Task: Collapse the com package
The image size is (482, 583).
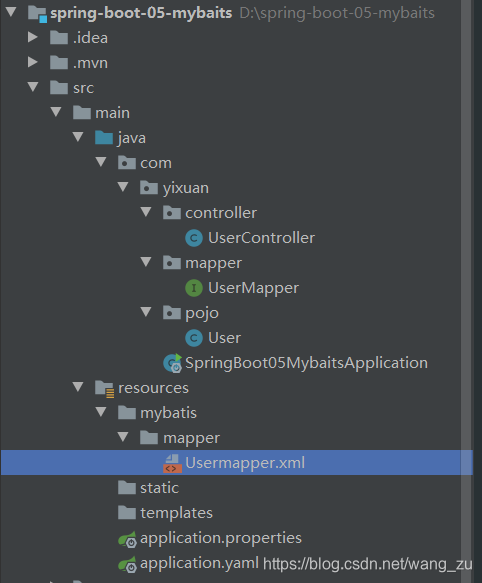Action: pos(101,162)
